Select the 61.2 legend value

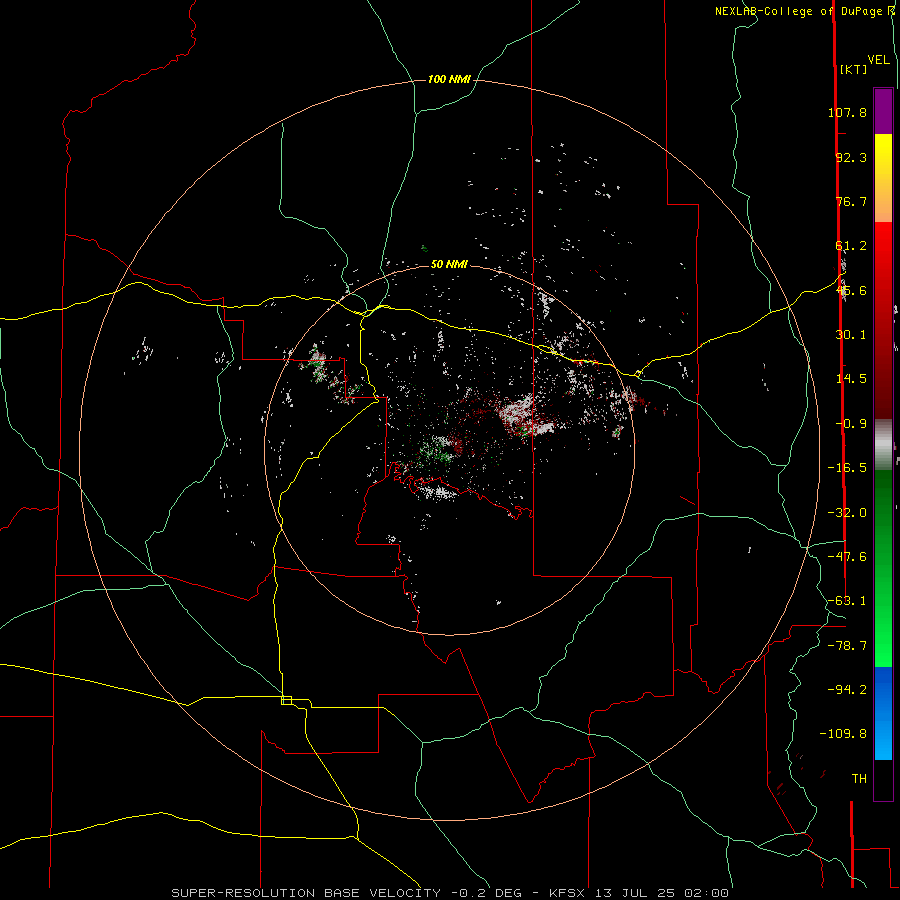[851, 246]
